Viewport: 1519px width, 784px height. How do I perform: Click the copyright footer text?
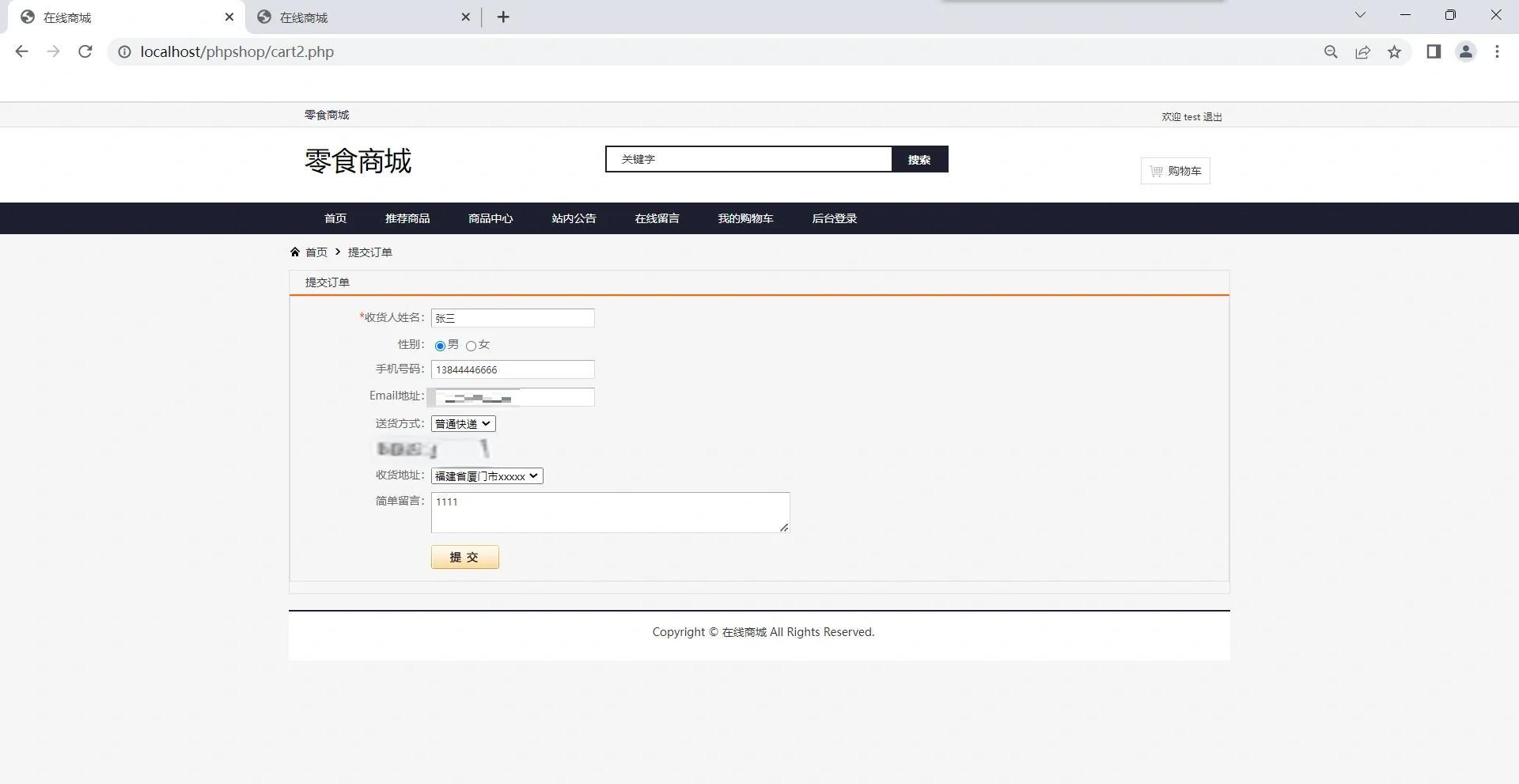[763, 632]
